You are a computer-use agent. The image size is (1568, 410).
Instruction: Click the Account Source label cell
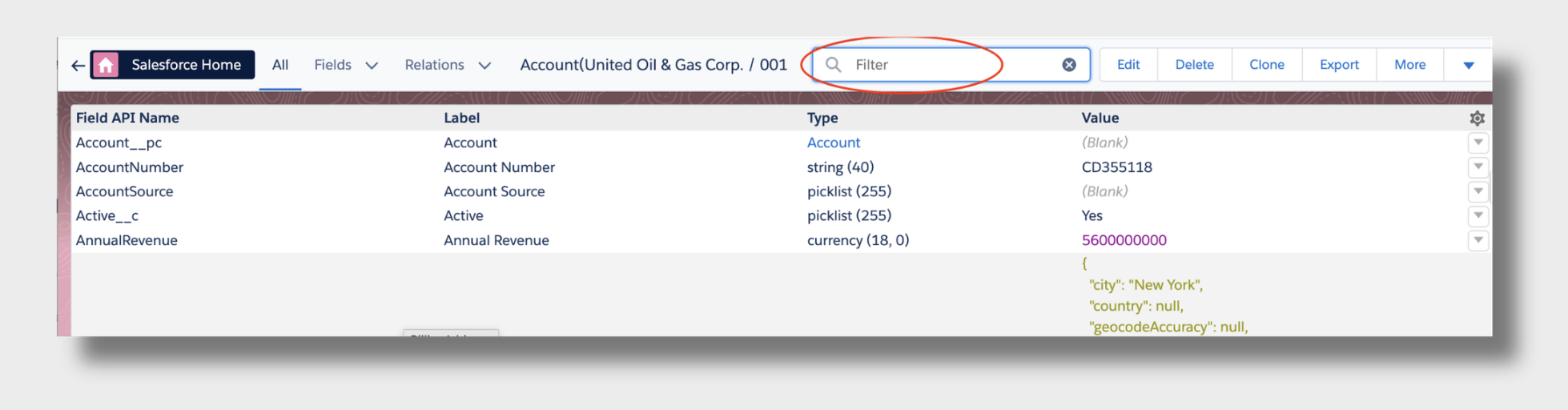(494, 191)
